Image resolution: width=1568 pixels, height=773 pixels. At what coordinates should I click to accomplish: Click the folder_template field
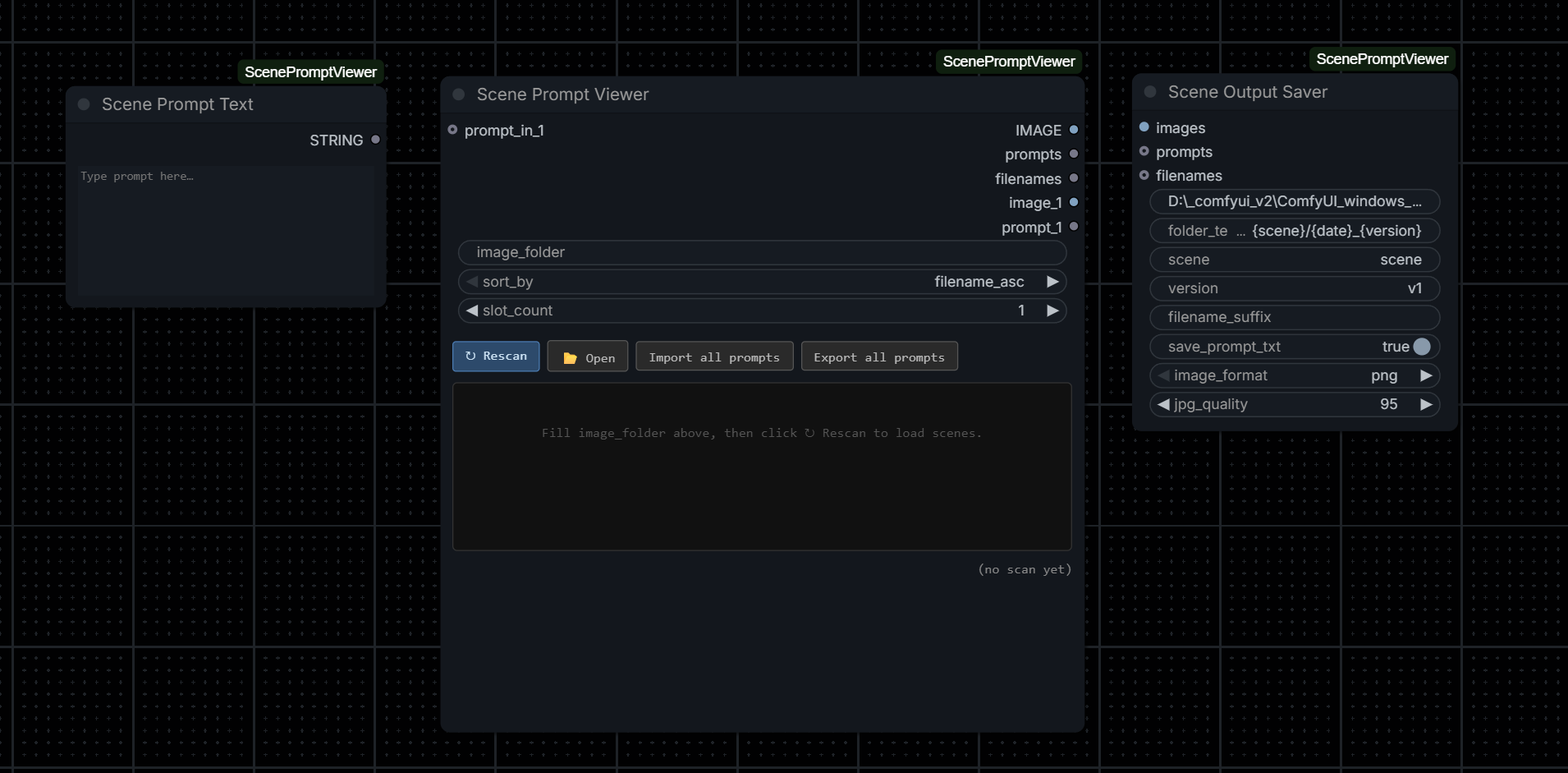click(1295, 231)
